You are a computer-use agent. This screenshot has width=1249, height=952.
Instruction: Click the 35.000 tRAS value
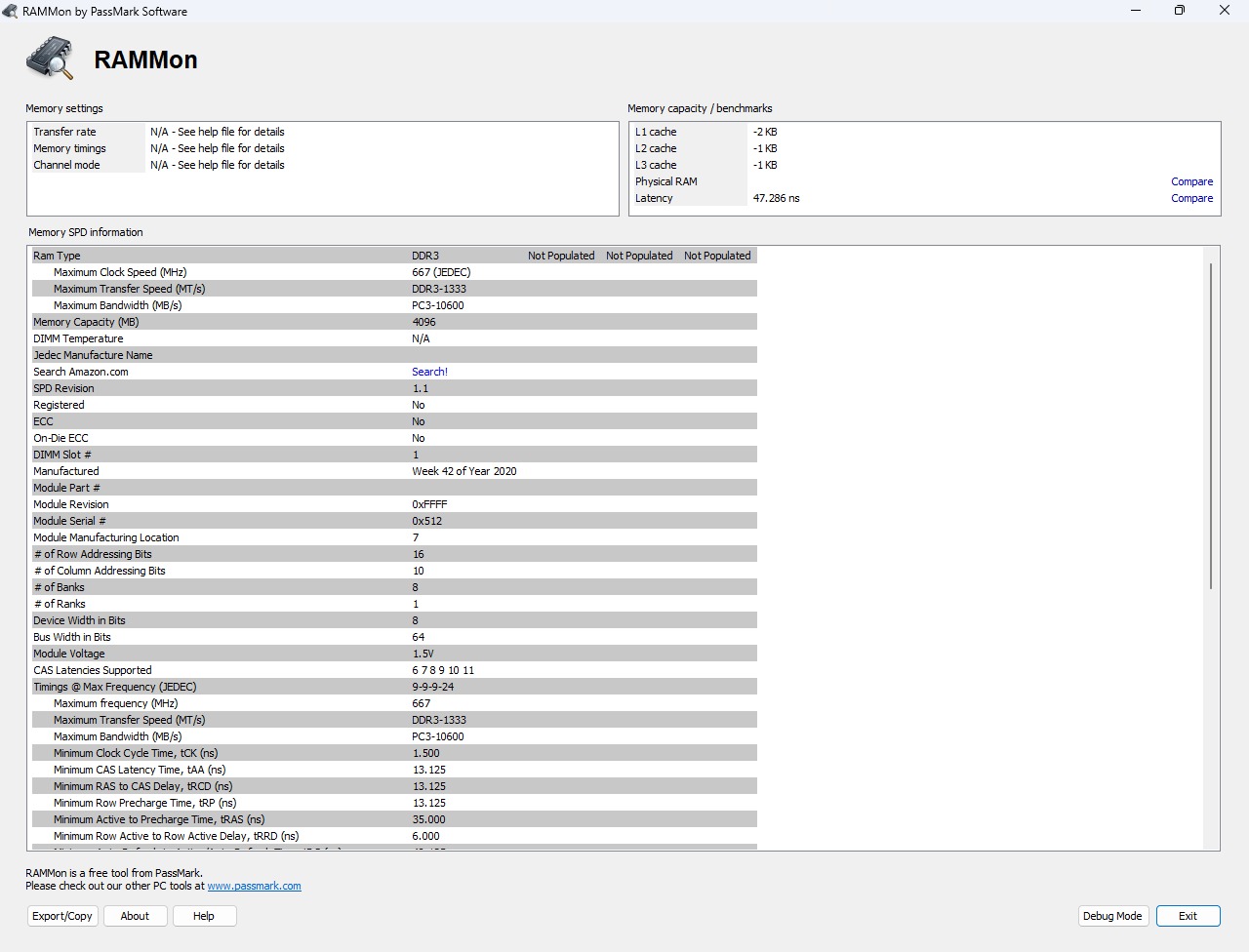428,819
